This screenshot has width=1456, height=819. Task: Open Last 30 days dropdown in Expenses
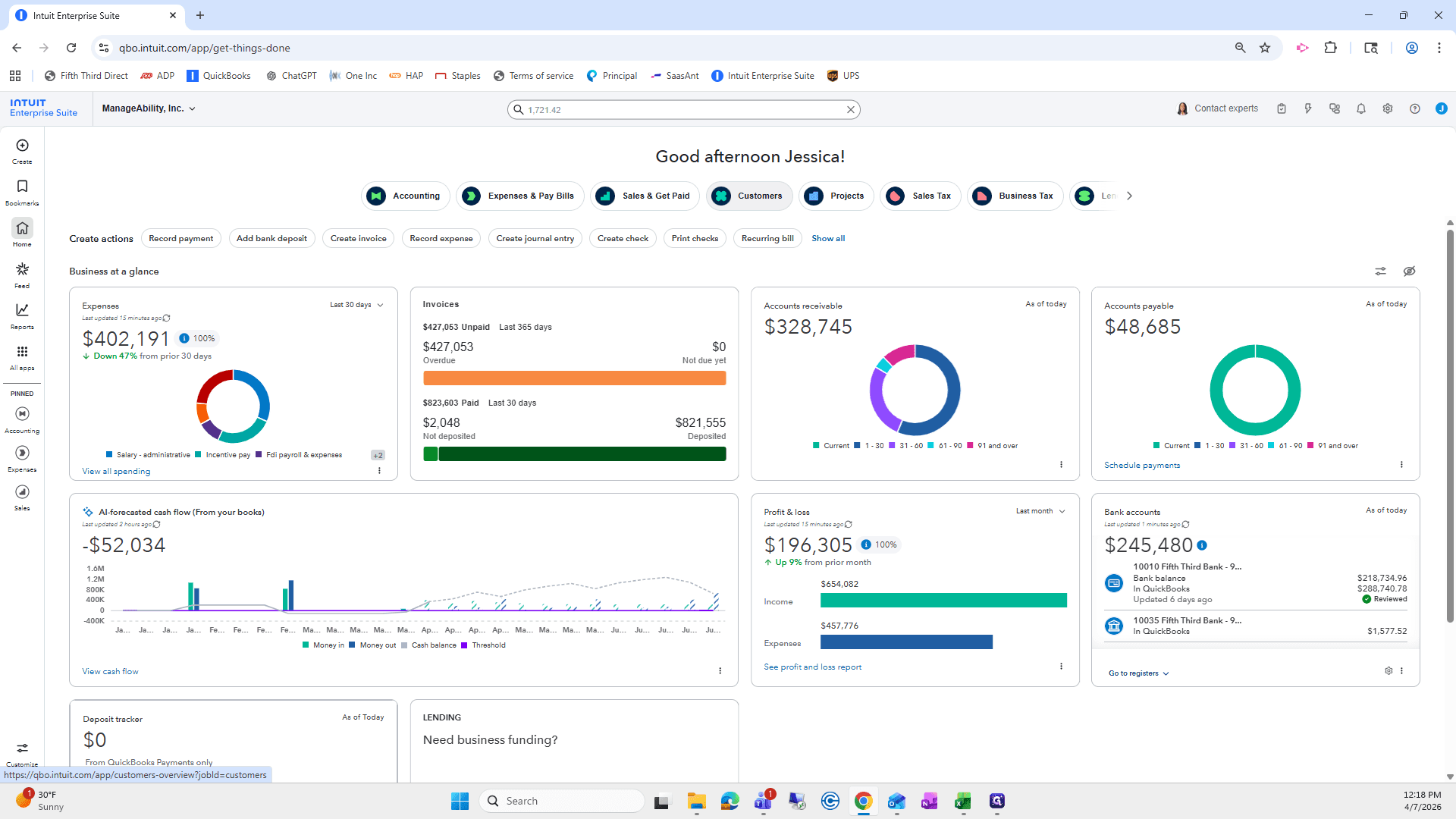point(356,305)
